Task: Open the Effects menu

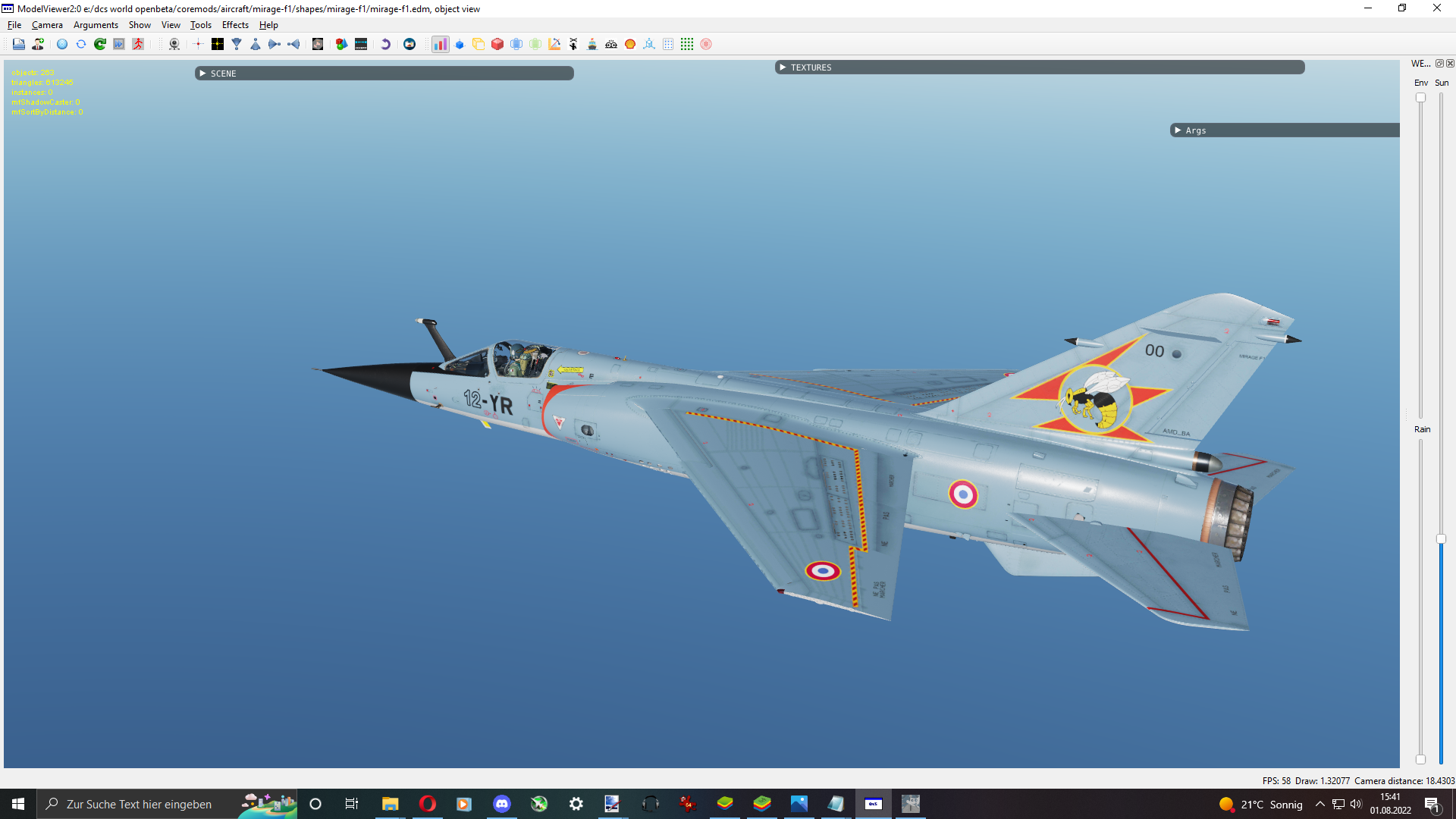Action: (235, 25)
